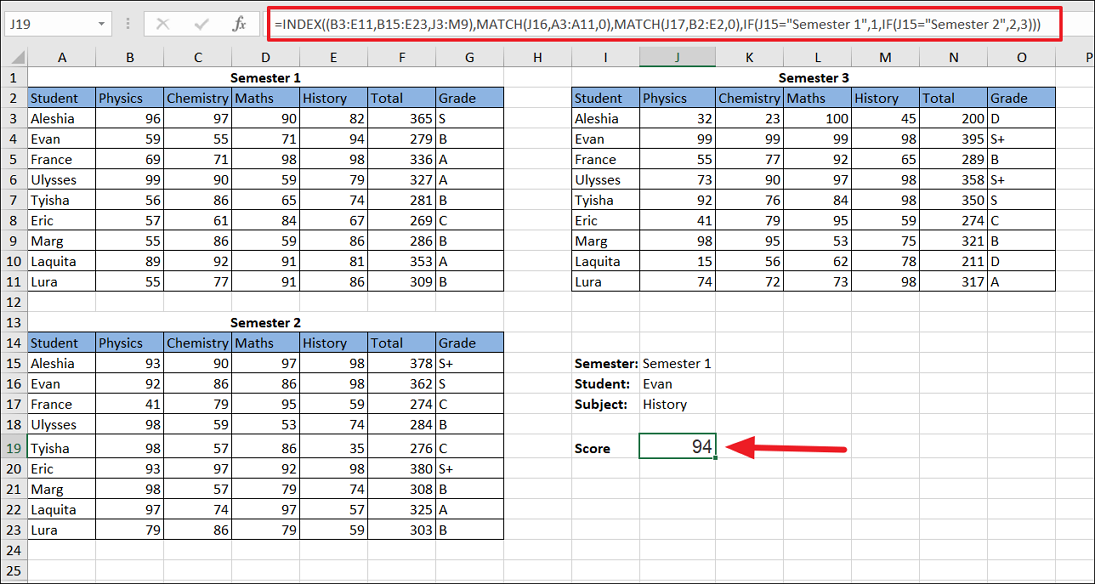Click column header A

click(x=61, y=57)
